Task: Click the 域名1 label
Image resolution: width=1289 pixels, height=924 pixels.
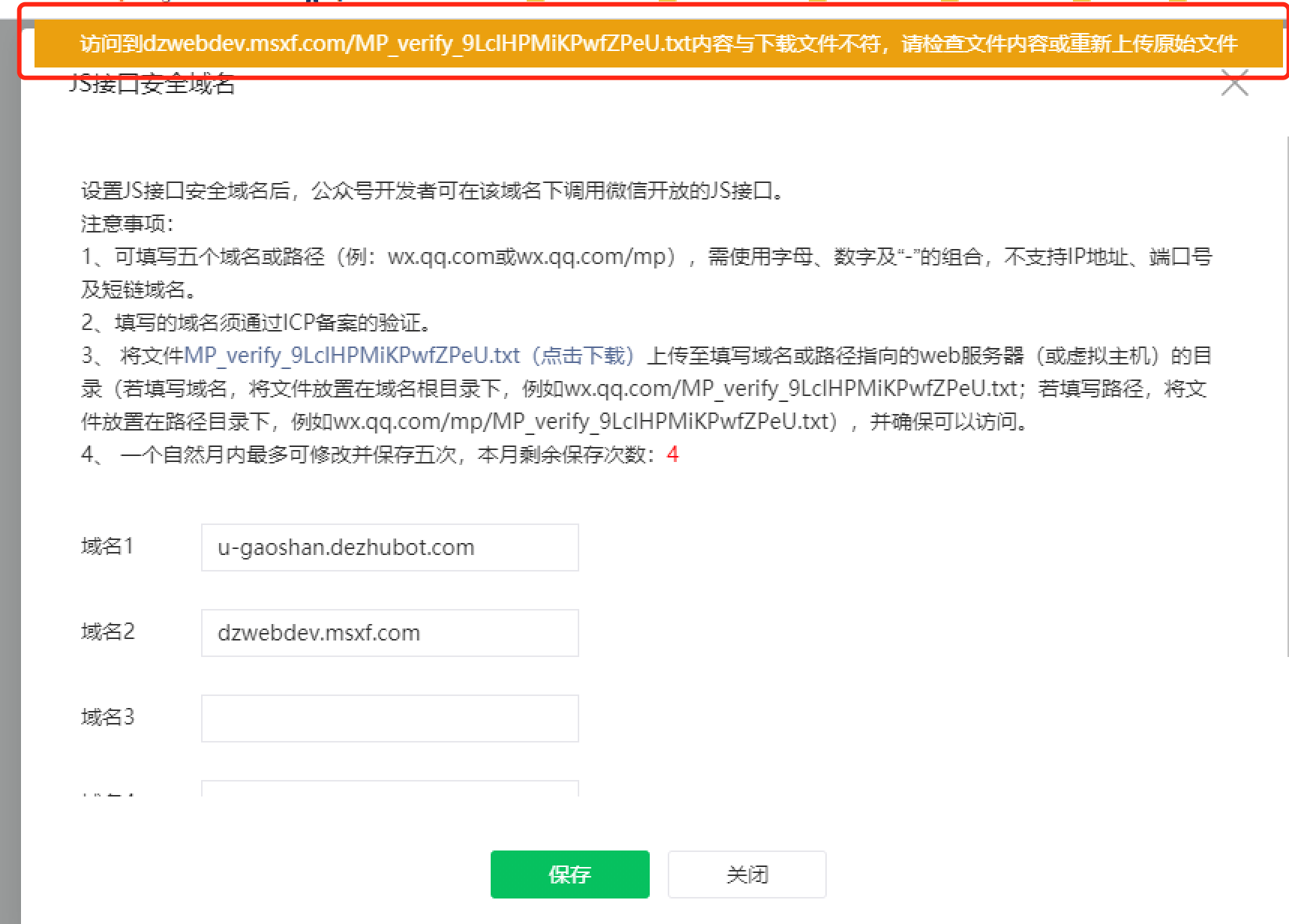Action: pos(107,547)
